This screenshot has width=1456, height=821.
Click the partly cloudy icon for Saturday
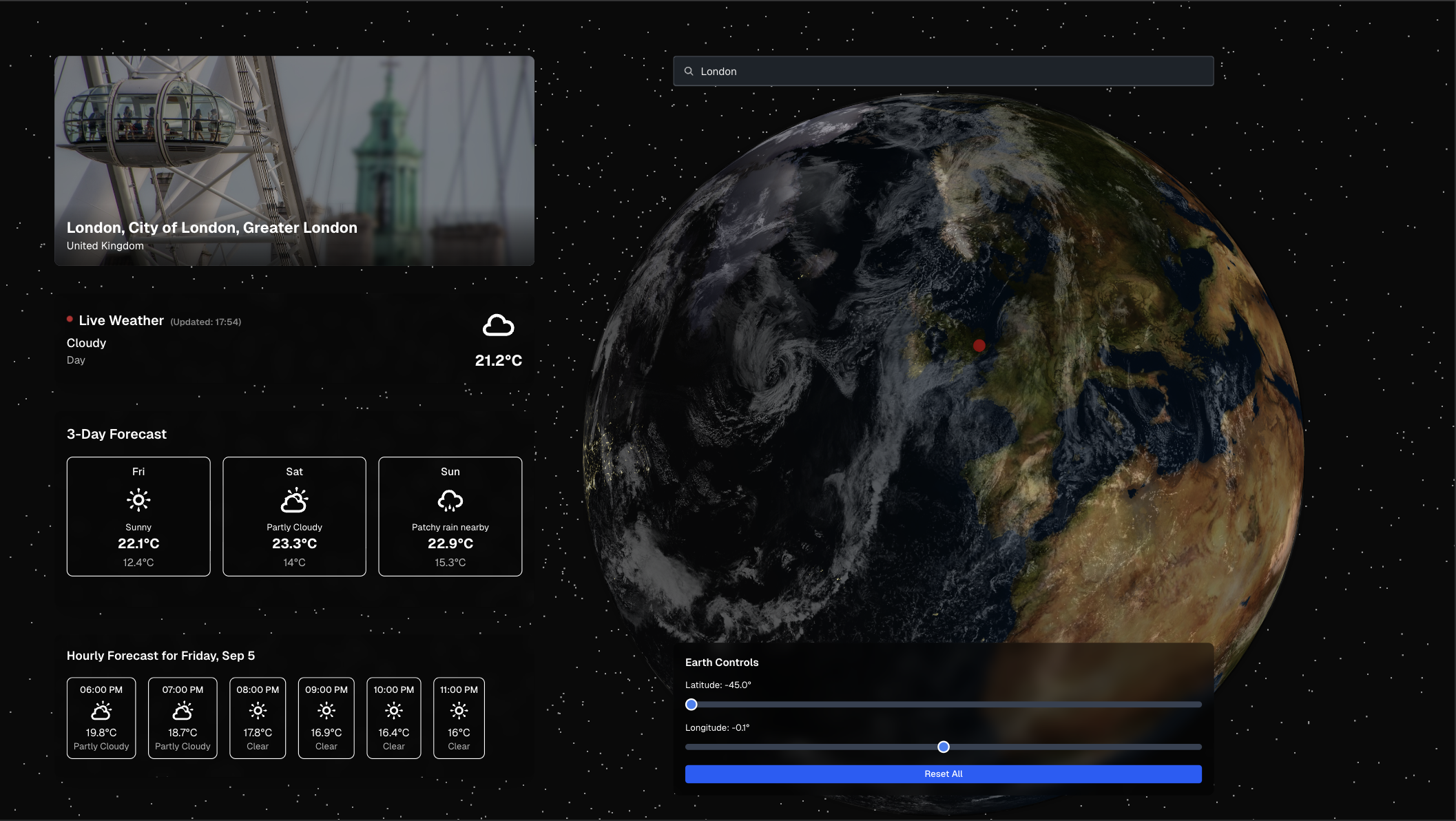click(x=294, y=500)
